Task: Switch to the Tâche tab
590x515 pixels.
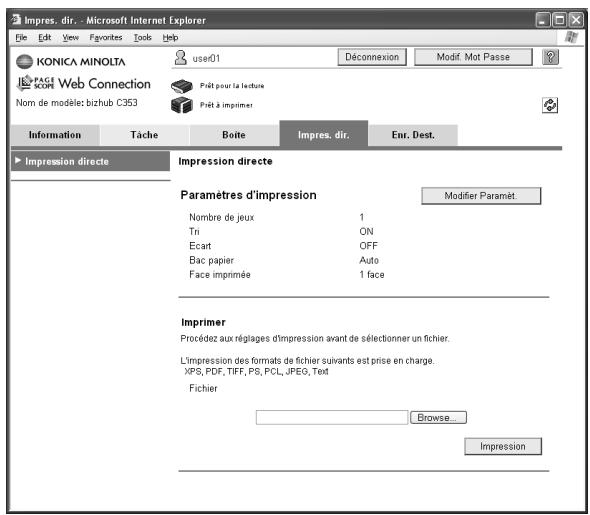Action: pyautogui.click(x=144, y=135)
